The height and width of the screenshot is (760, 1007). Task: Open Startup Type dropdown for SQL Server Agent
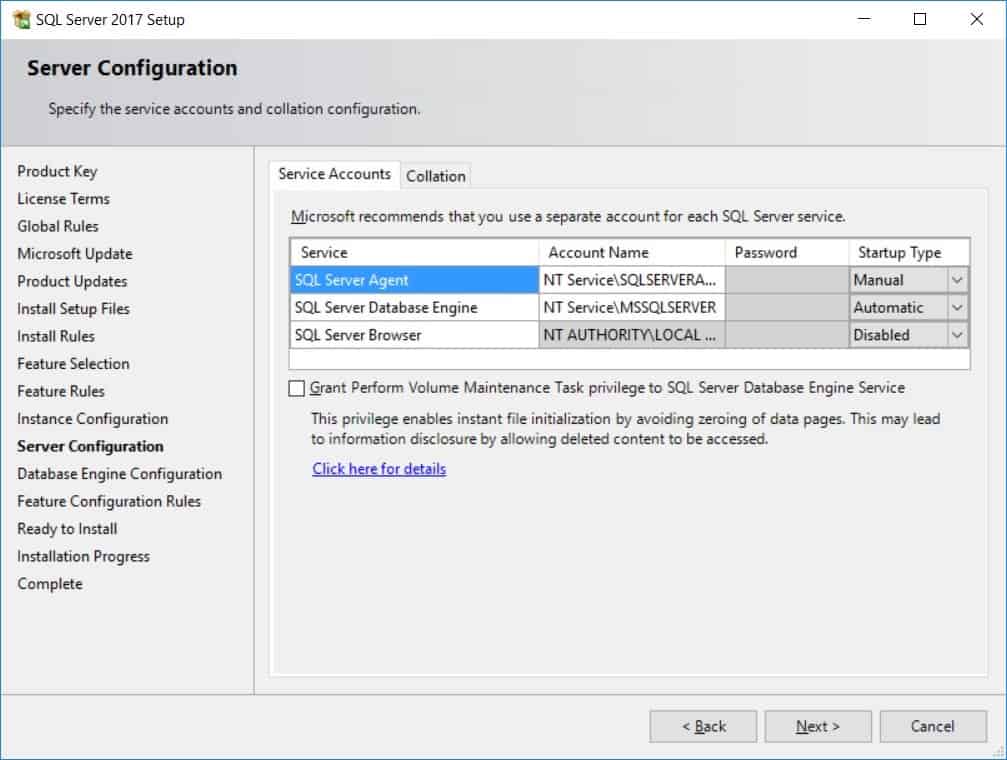[957, 280]
